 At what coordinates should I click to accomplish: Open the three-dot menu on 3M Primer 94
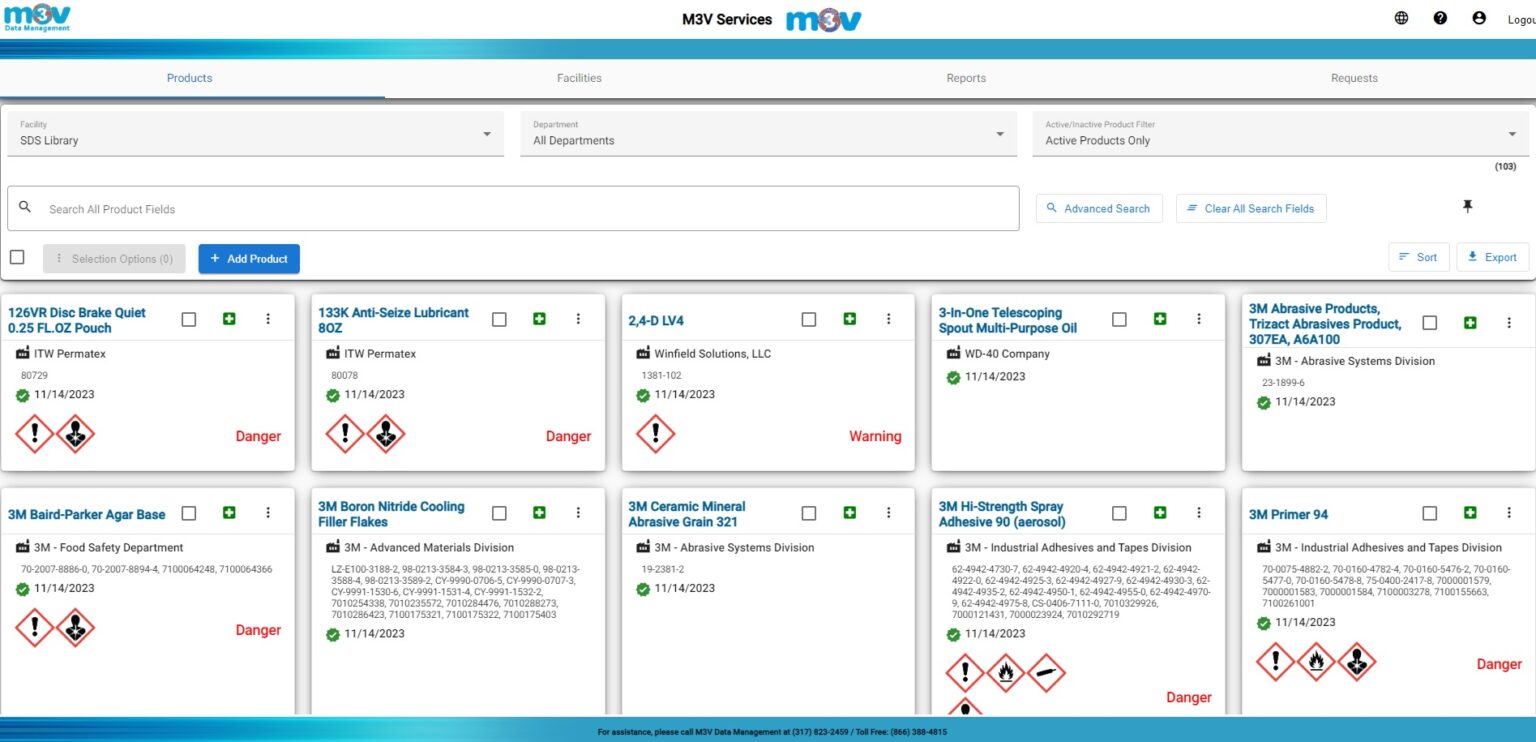[x=1510, y=512]
